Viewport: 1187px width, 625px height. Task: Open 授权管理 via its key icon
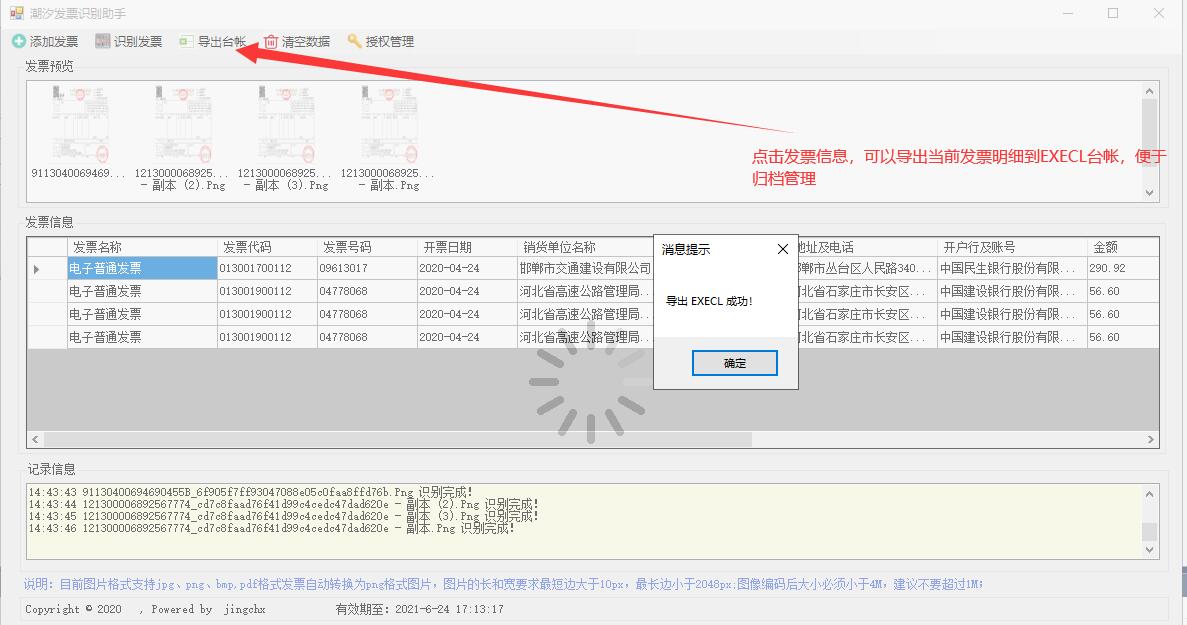[354, 42]
